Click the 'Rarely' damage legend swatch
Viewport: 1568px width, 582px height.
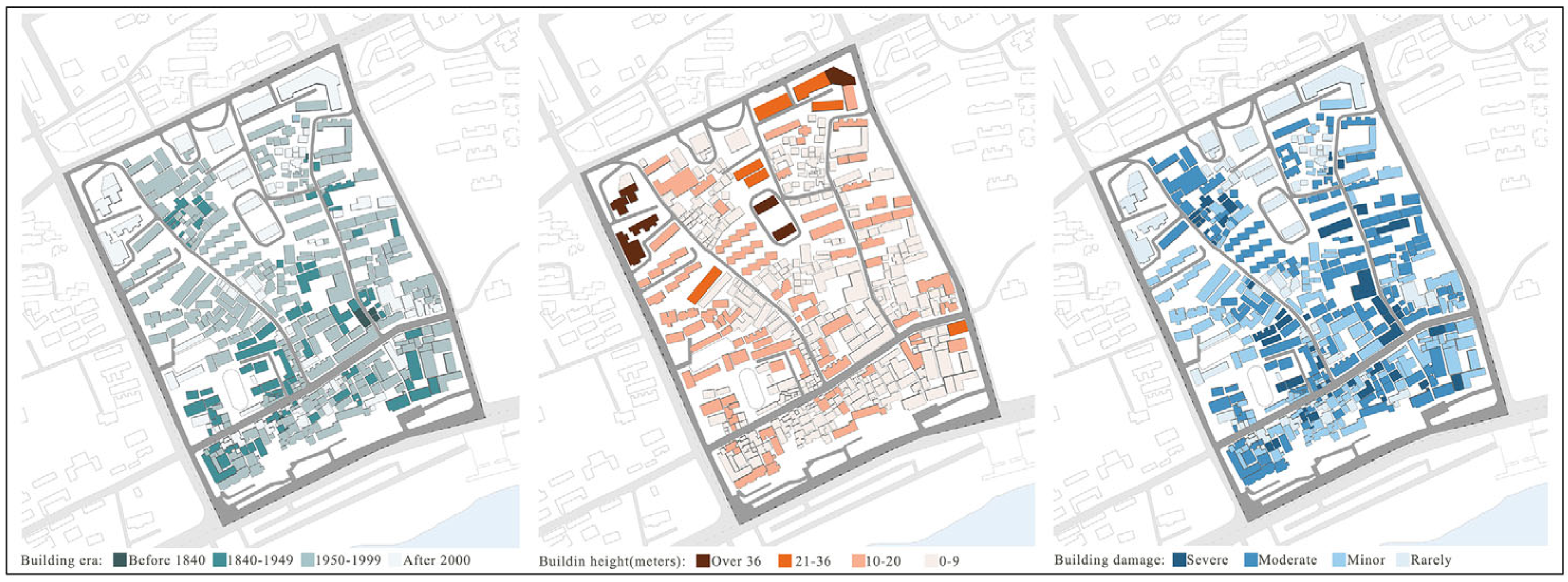[x=1403, y=560]
